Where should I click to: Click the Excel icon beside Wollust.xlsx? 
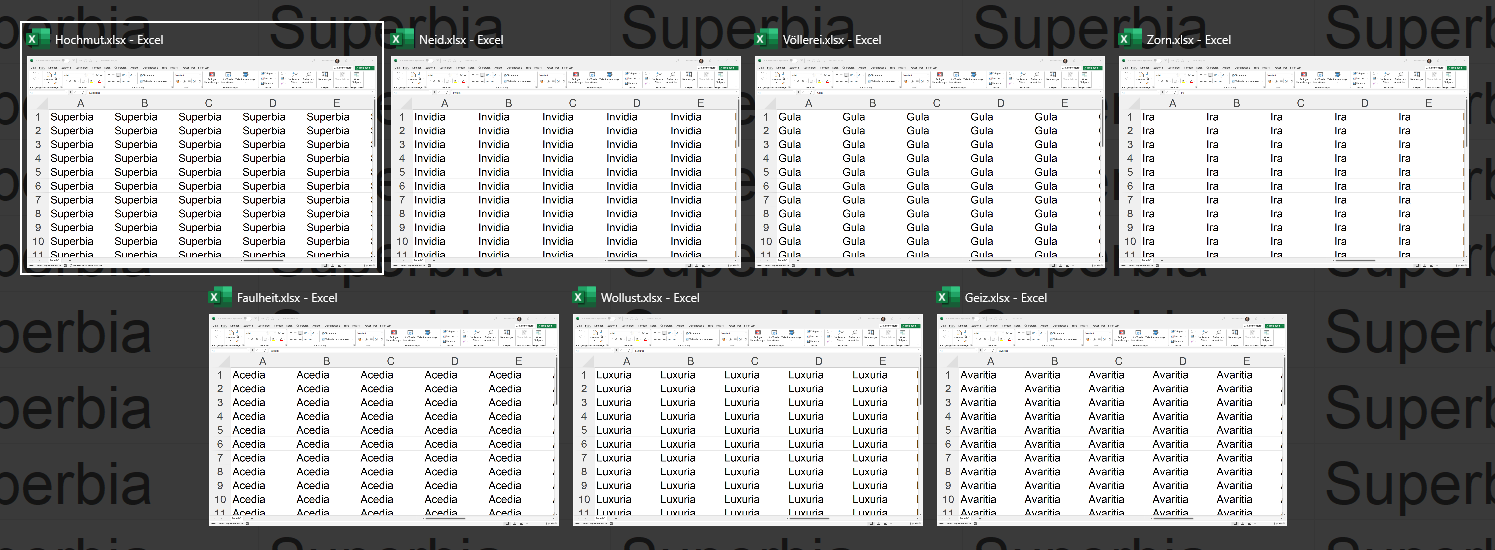pos(583,297)
